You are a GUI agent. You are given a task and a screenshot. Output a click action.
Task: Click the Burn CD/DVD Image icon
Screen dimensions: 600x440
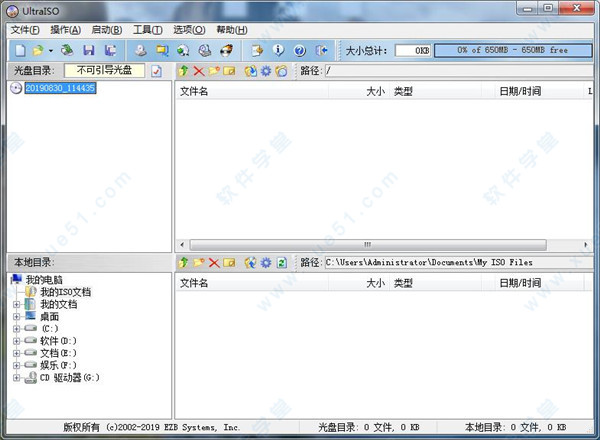[x=227, y=51]
